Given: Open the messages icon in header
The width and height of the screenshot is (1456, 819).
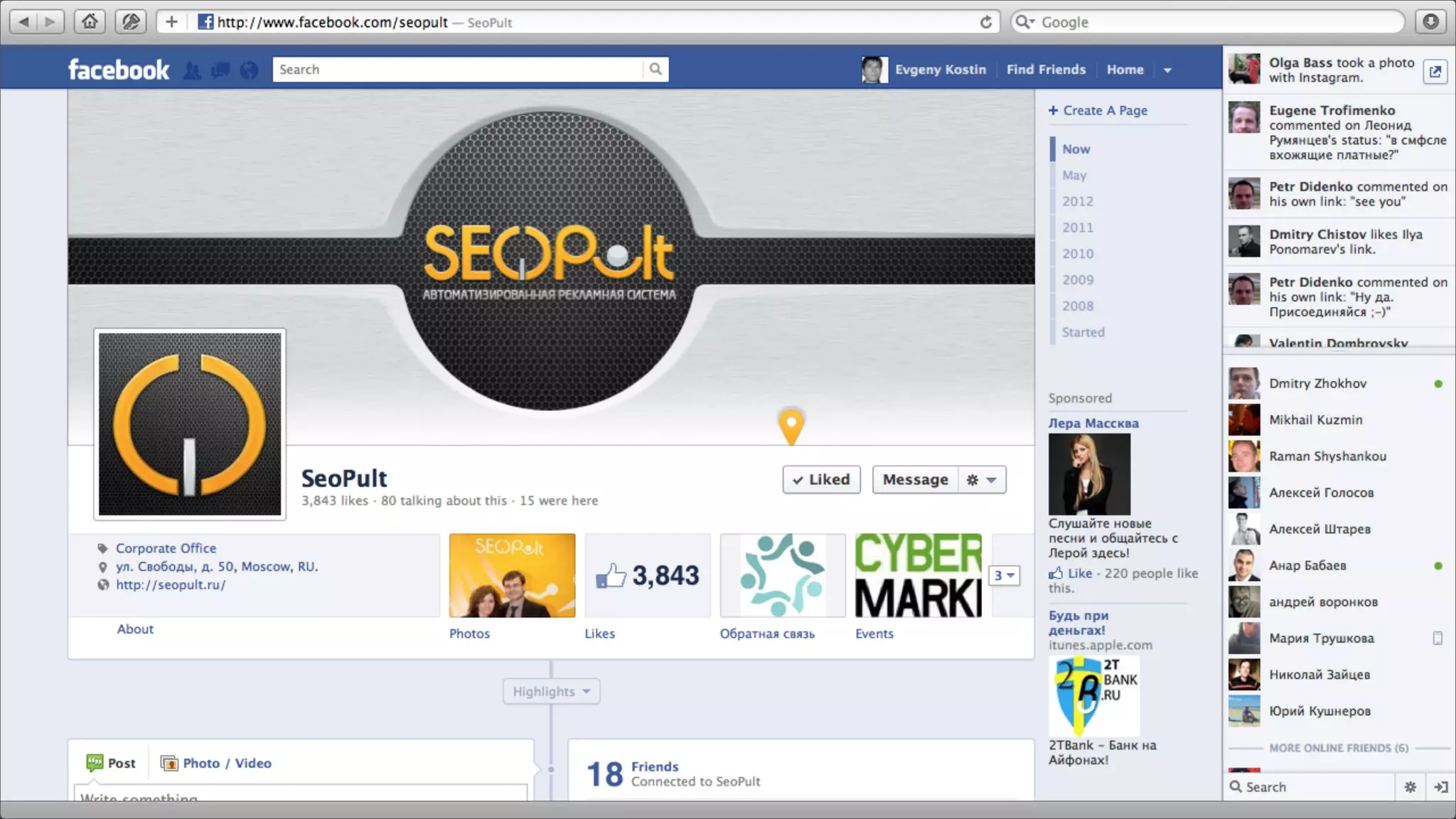Looking at the screenshot, I should pos(220,70).
